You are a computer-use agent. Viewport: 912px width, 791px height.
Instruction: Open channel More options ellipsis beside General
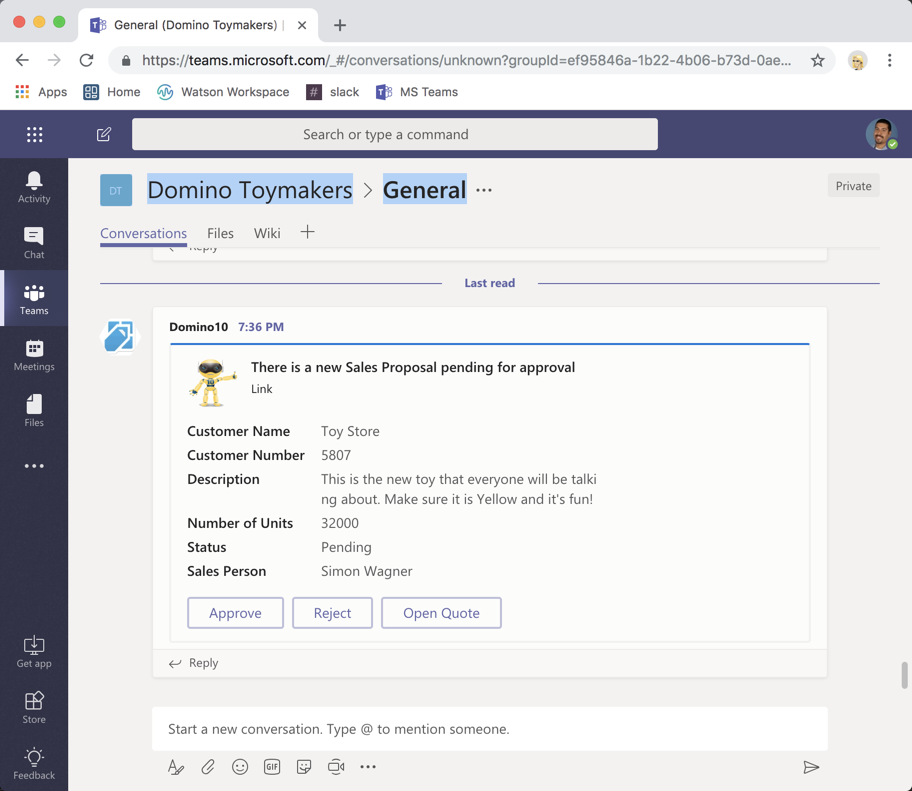[484, 190]
